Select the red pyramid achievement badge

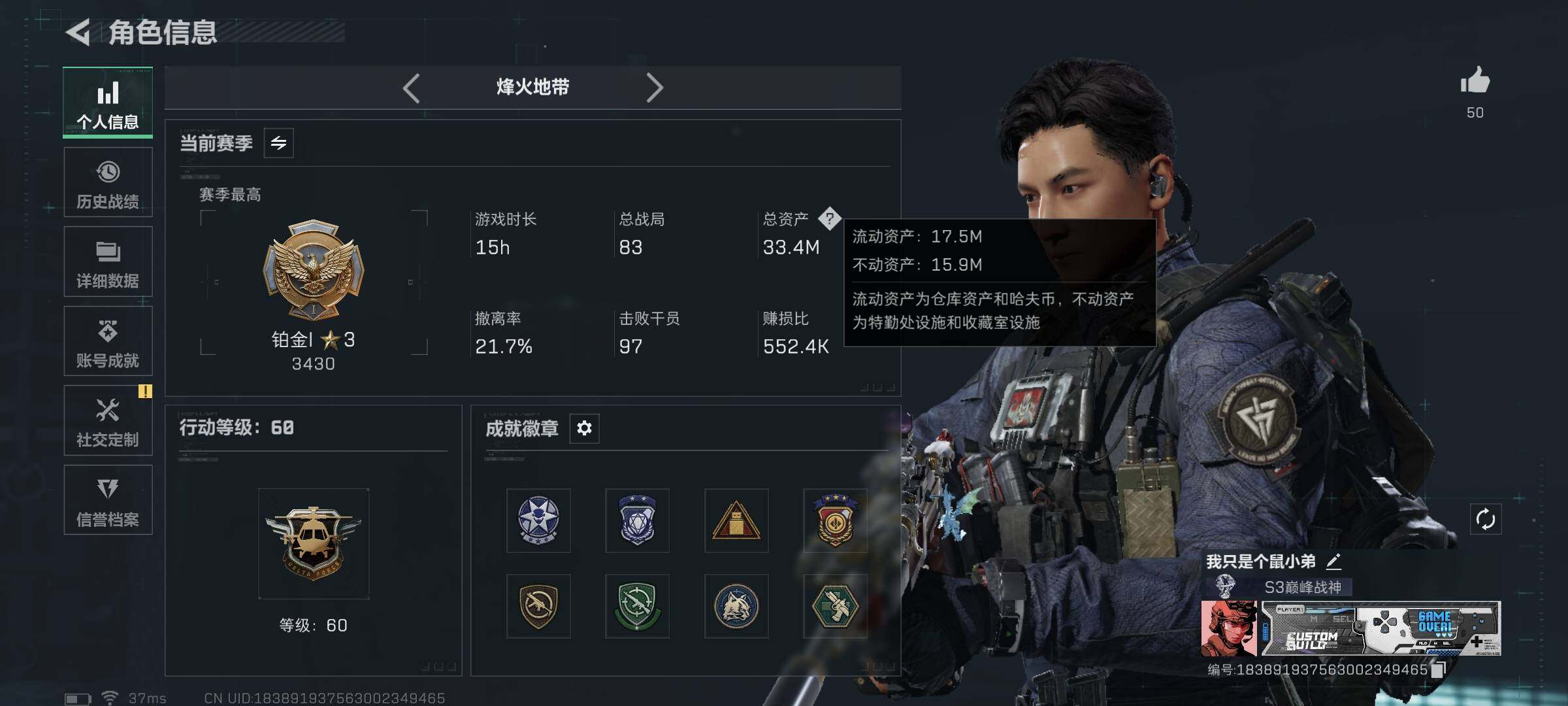pos(736,520)
